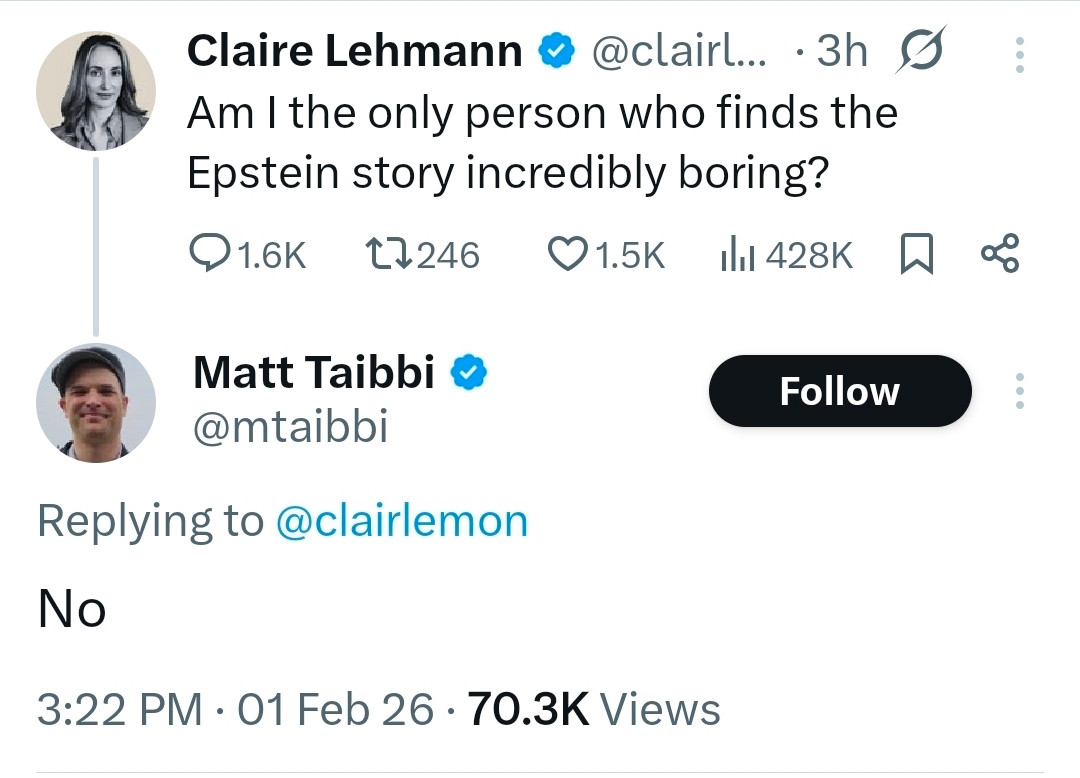1080x778 pixels.
Task: Open the @mtaibbi handle
Action: pyautogui.click(x=290, y=427)
